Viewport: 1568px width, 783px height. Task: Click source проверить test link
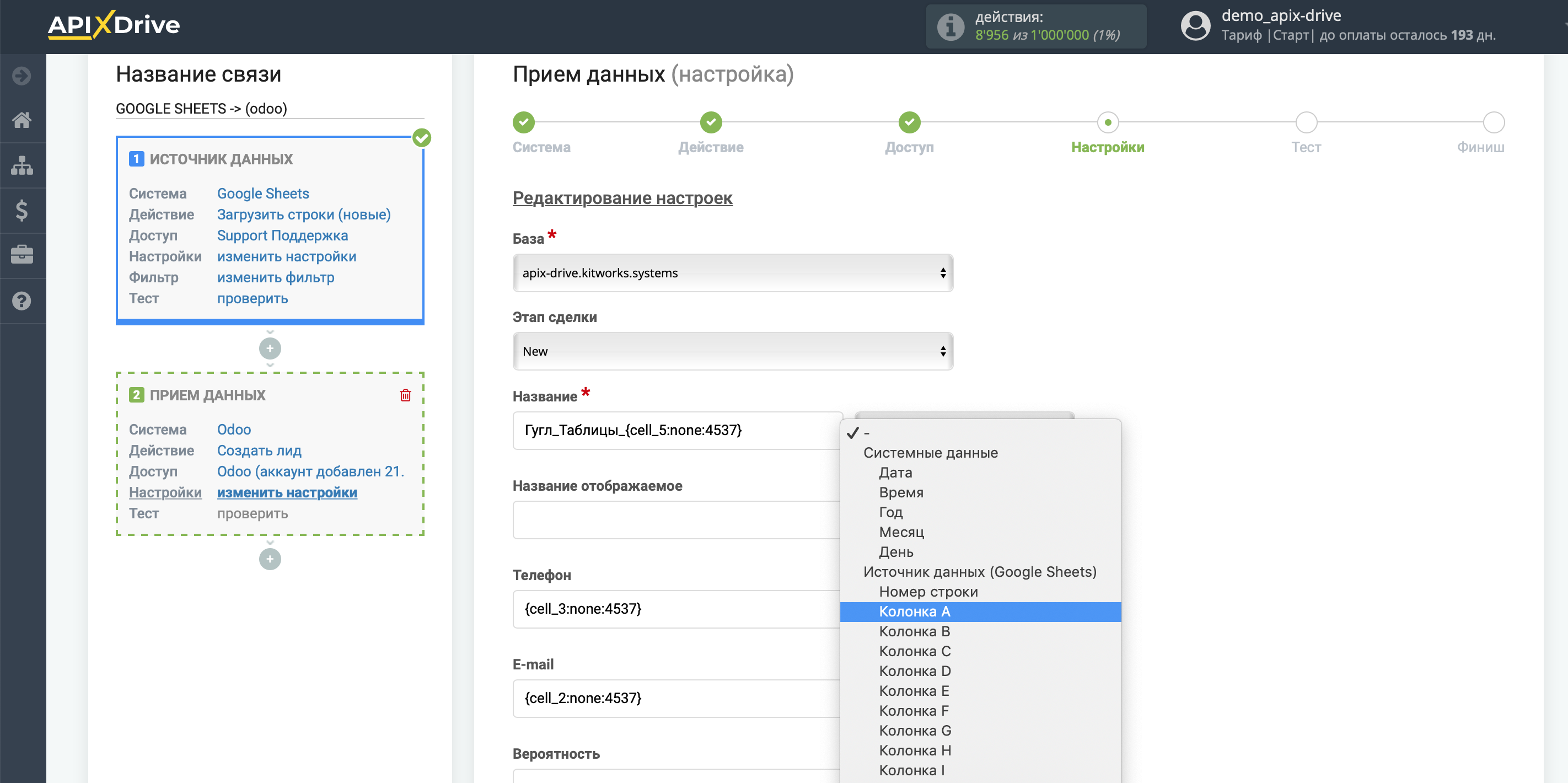[253, 299]
